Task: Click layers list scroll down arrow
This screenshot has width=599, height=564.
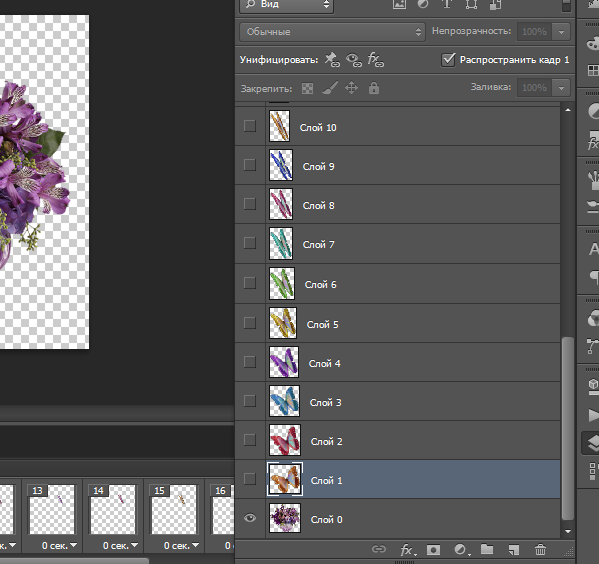Action: coord(568,531)
